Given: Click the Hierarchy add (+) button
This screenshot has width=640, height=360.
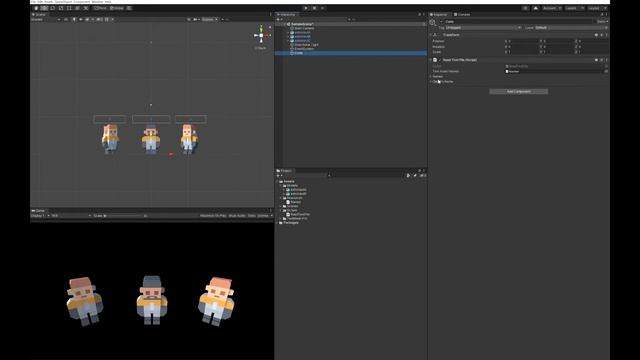Looking at the screenshot, I should [x=279, y=19].
